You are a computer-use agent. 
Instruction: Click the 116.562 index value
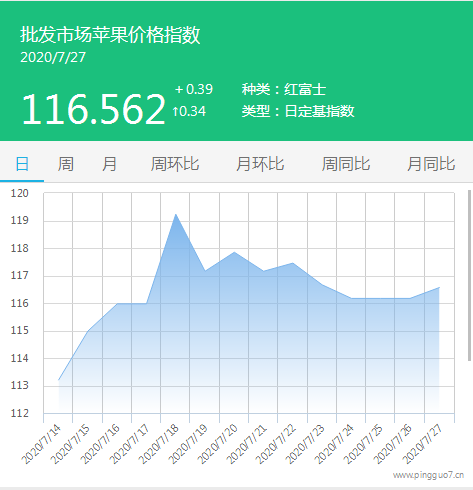(94, 109)
